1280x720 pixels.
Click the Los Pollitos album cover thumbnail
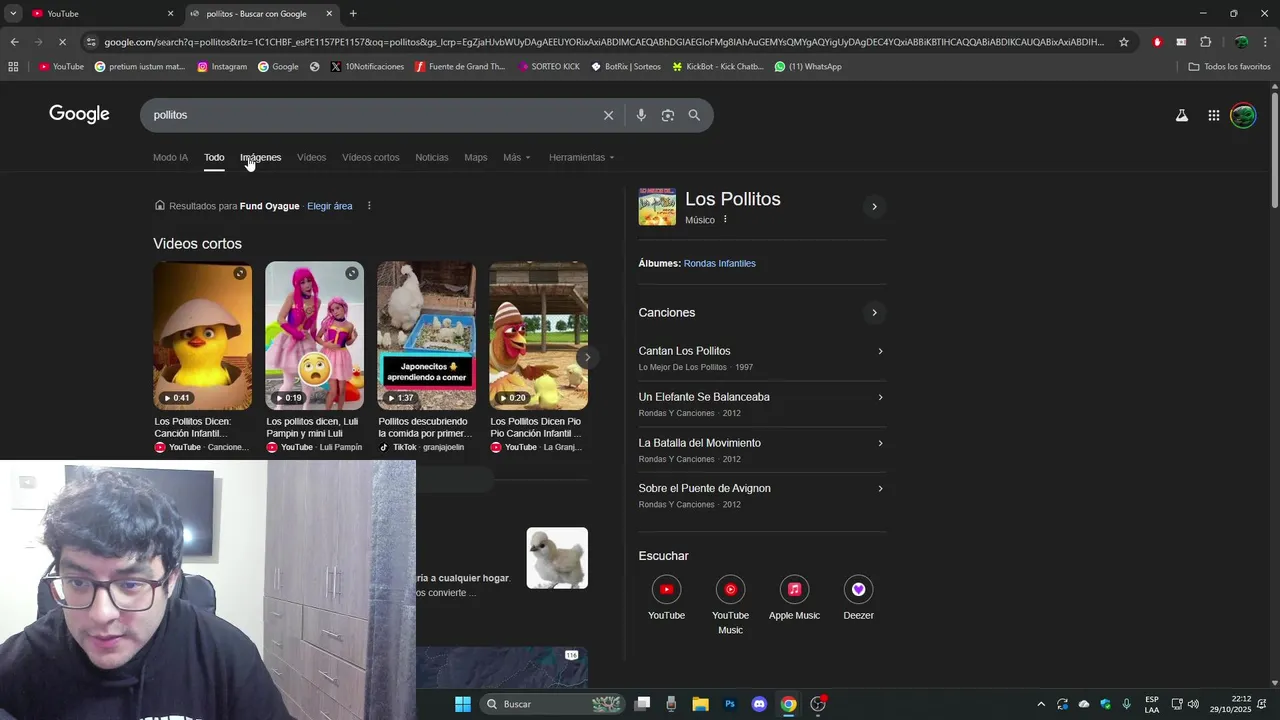click(657, 207)
